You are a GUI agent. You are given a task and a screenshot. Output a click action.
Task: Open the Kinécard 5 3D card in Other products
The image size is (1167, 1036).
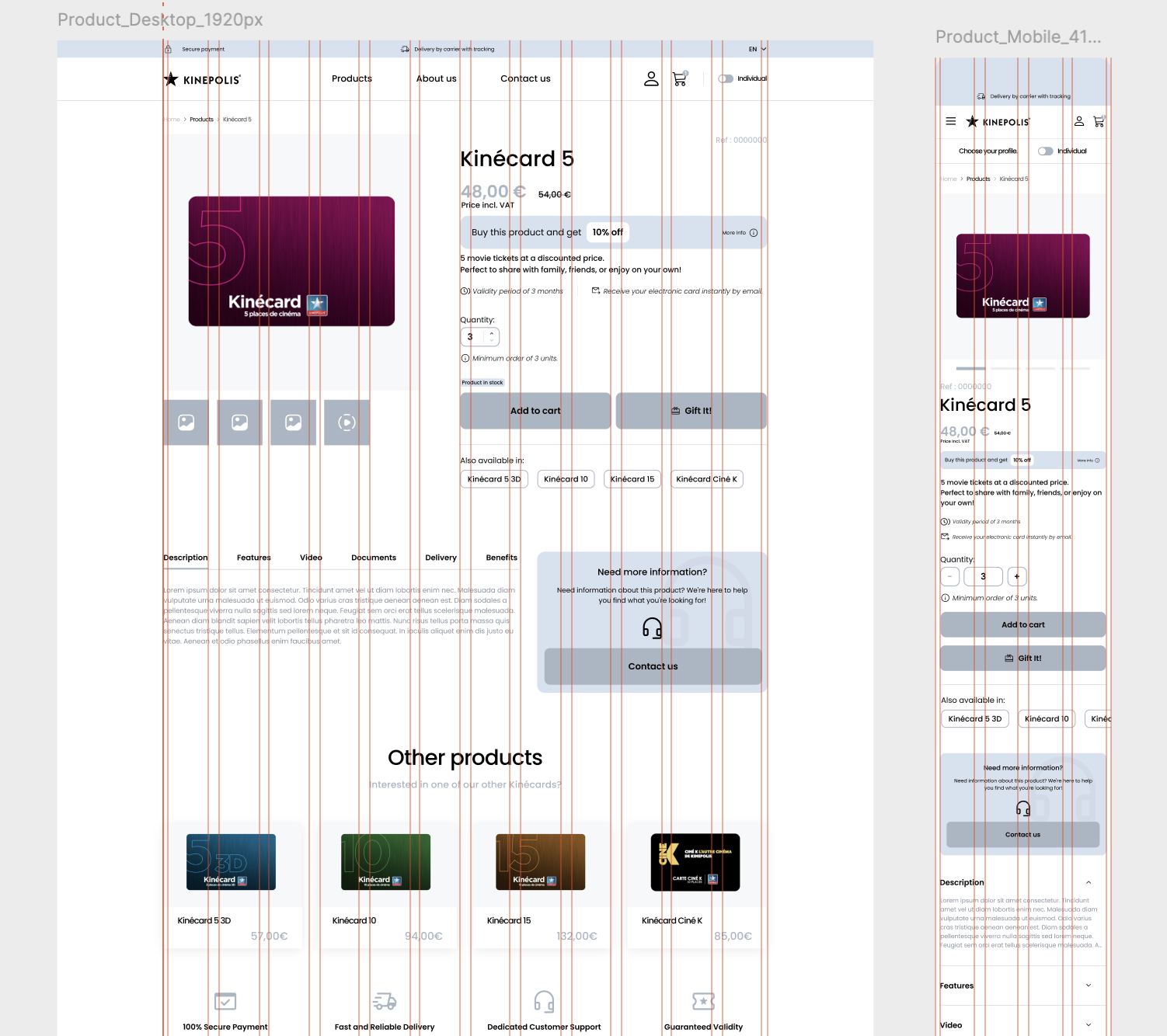(x=232, y=885)
